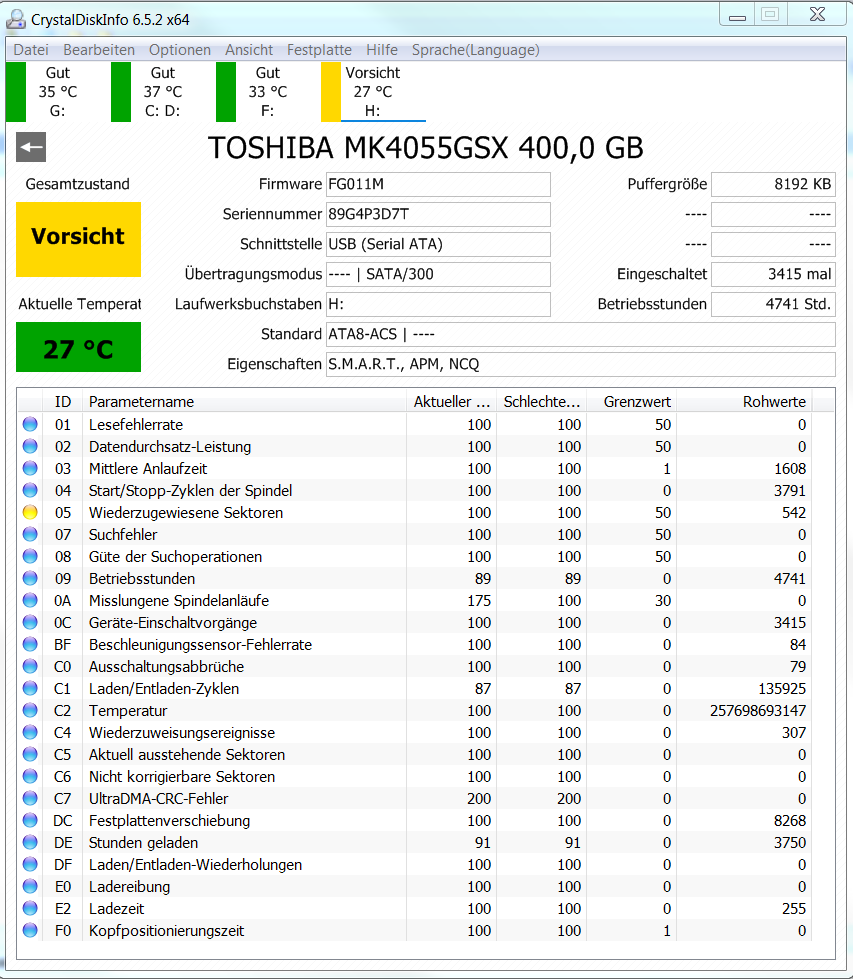Viewport: 853px width, 979px height.
Task: Click the Schnittstelle field USB (Serial ATA)
Action: coord(438,244)
